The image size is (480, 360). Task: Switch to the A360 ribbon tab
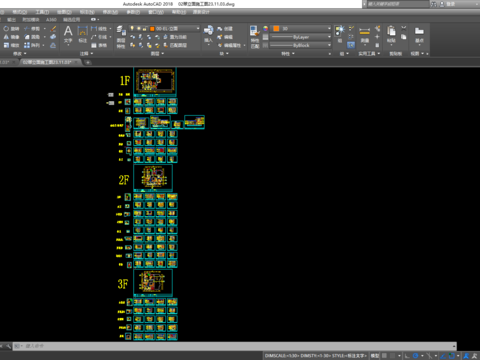(x=51, y=20)
